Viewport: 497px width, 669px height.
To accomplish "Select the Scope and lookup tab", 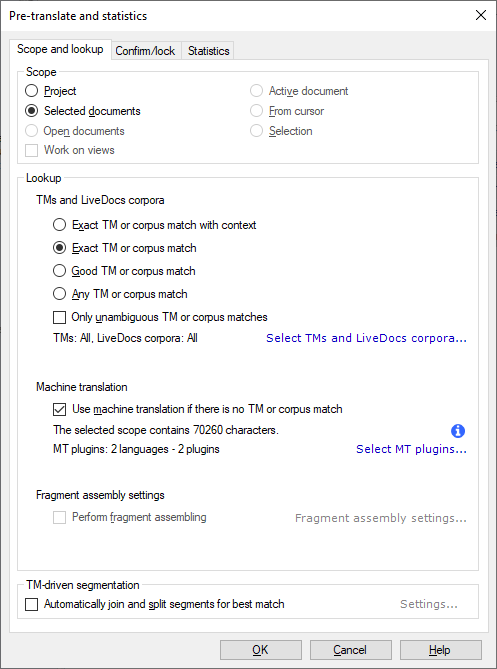I will [x=60, y=49].
